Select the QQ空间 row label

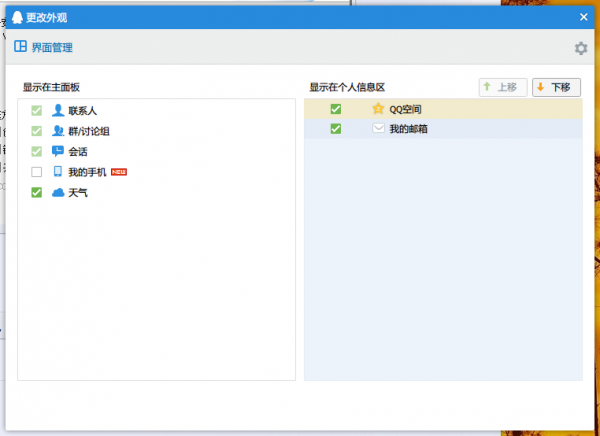[406, 109]
